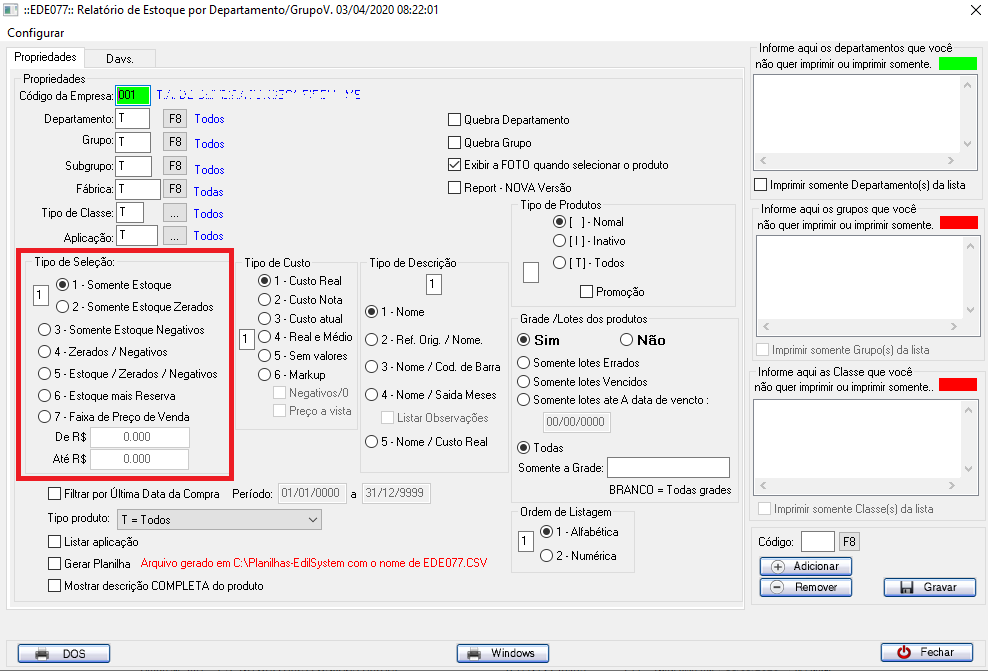Switch to the Davs. tab
The image size is (988, 671).
pos(120,58)
